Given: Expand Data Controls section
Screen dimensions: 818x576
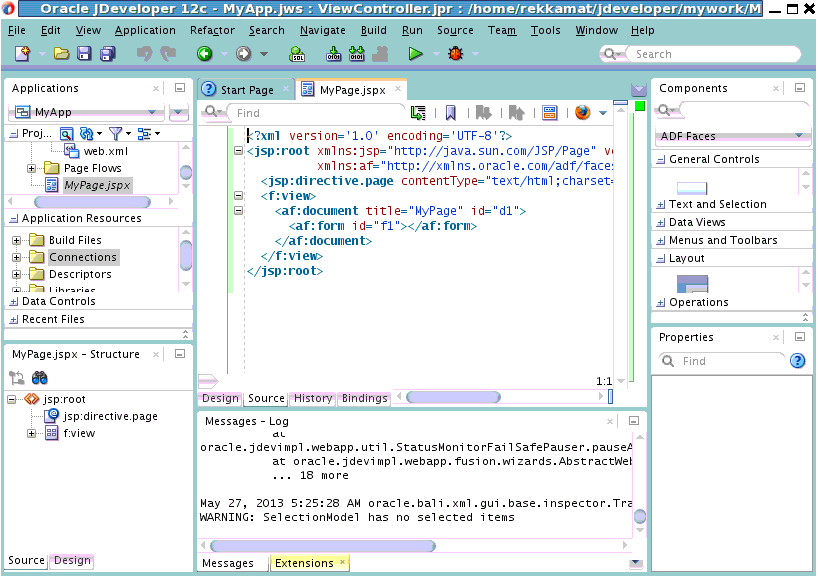Looking at the screenshot, I should pyautogui.click(x=14, y=302).
